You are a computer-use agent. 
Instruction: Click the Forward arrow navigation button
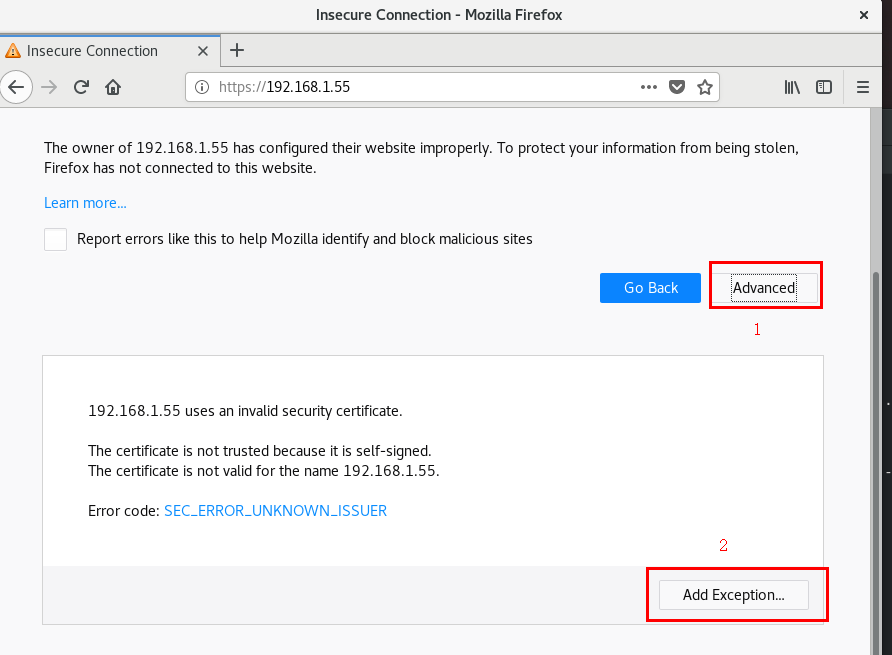point(49,87)
